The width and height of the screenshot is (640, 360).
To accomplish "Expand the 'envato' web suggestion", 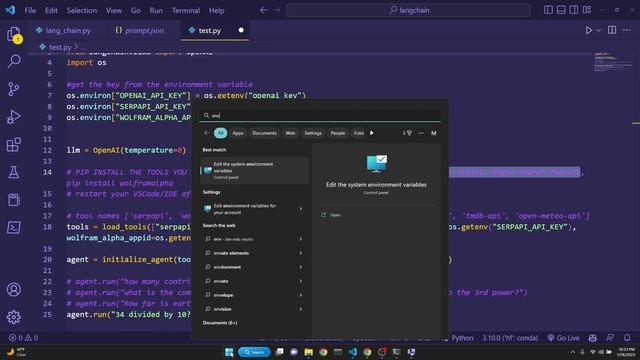I will point(301,281).
